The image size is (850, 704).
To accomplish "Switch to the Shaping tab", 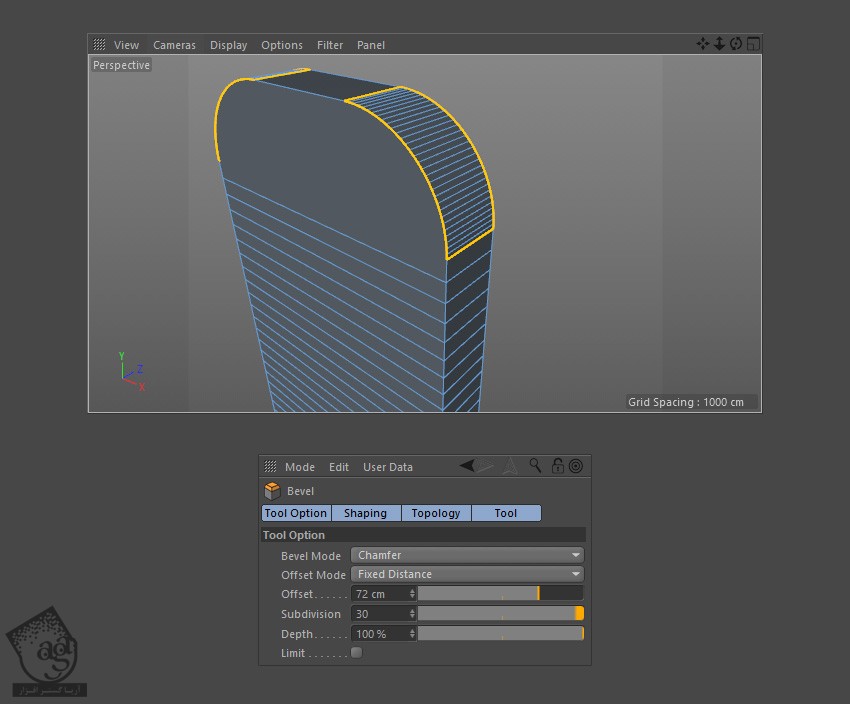I will click(x=365, y=513).
